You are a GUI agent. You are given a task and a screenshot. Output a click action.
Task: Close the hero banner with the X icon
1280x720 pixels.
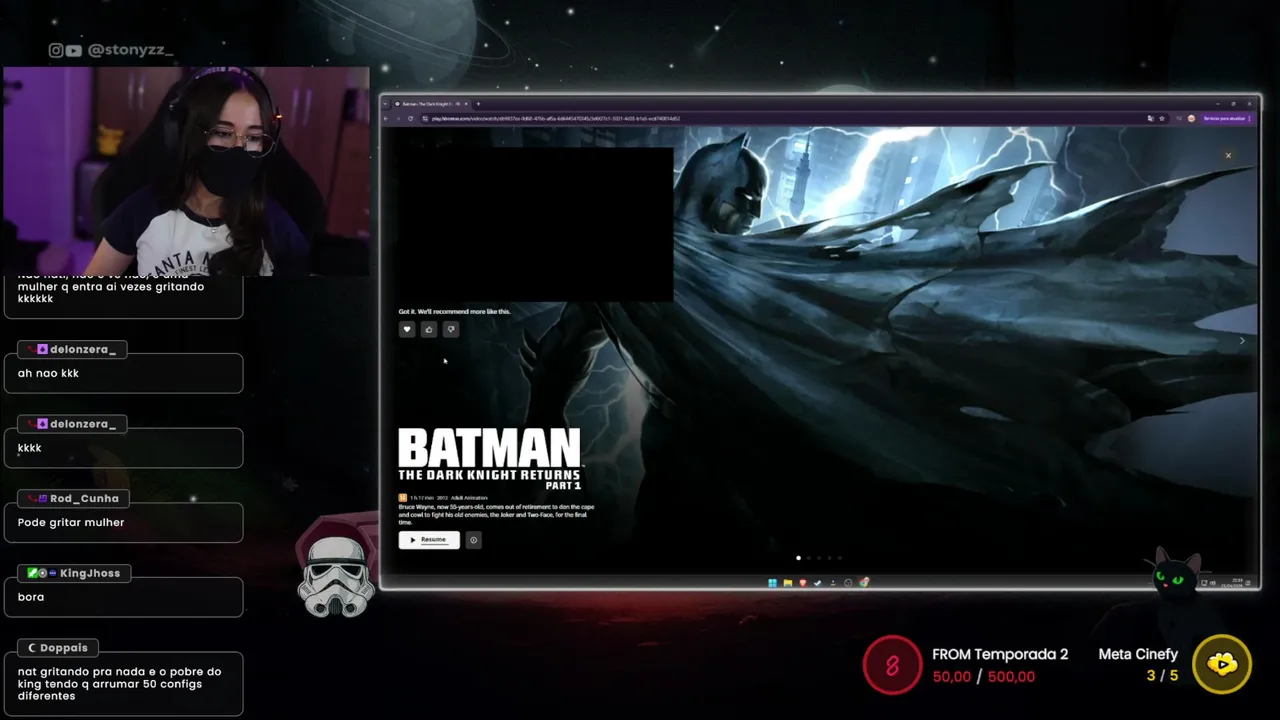coord(1228,155)
